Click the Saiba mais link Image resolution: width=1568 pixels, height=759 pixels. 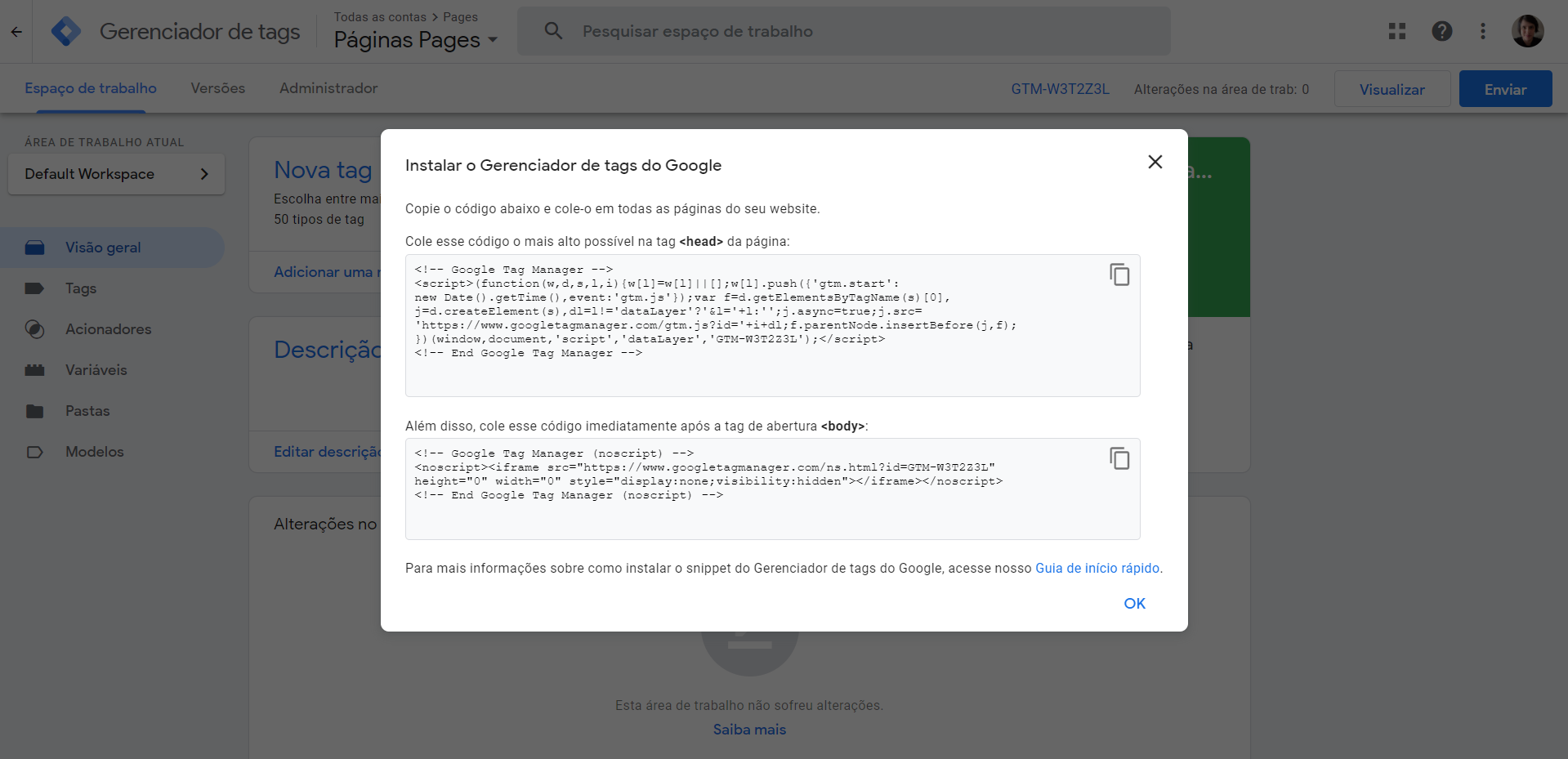pyautogui.click(x=749, y=730)
